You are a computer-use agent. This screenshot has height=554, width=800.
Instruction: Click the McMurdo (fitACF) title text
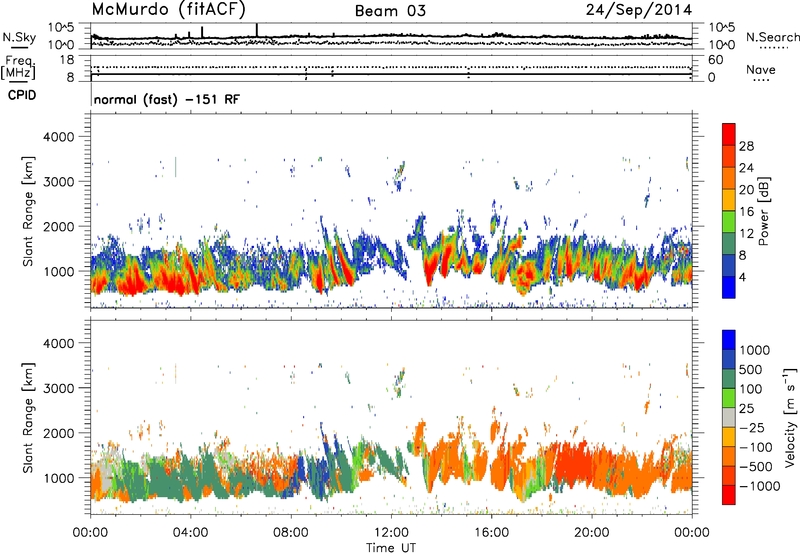click(x=169, y=9)
